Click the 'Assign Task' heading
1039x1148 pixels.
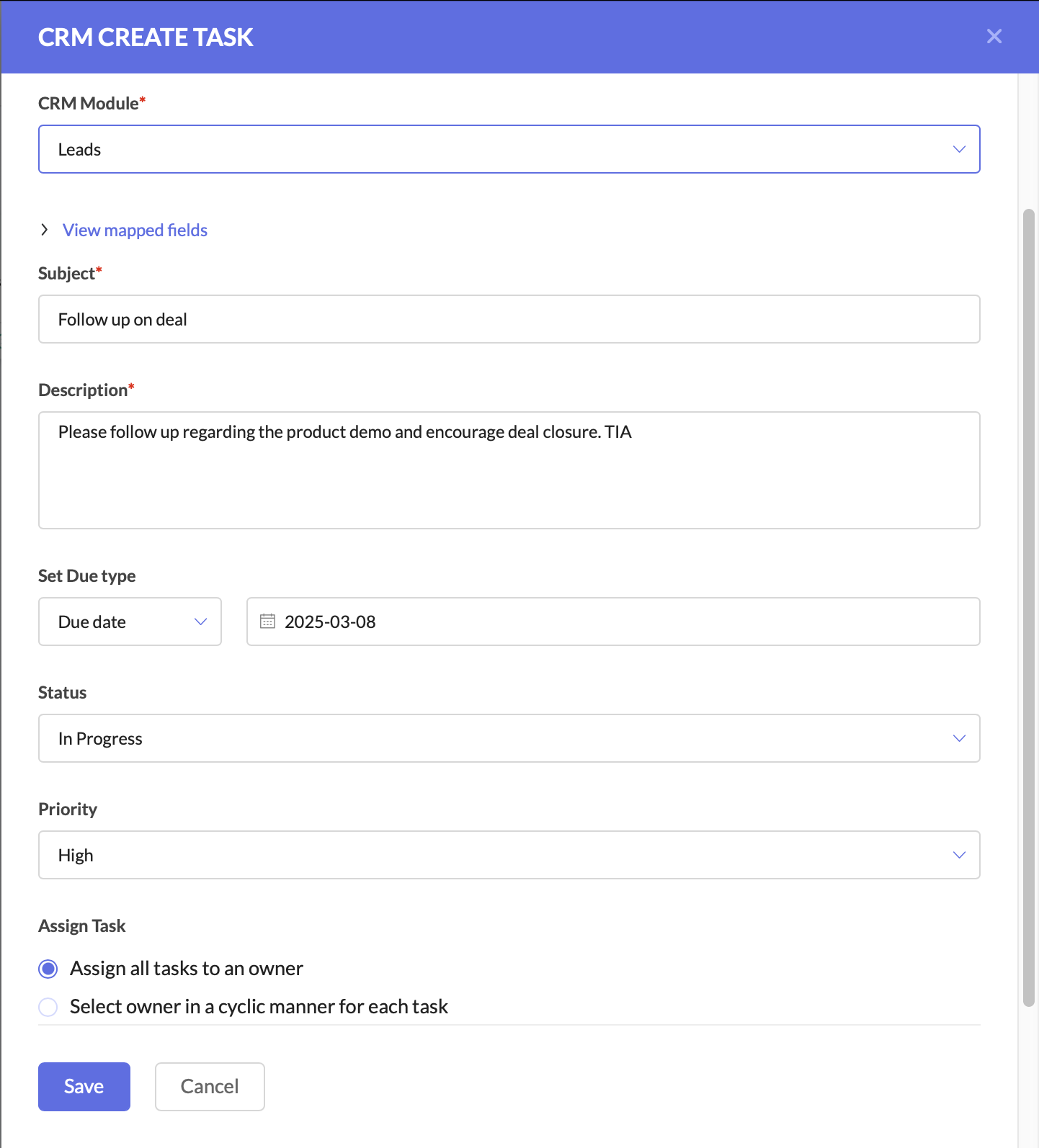point(81,925)
